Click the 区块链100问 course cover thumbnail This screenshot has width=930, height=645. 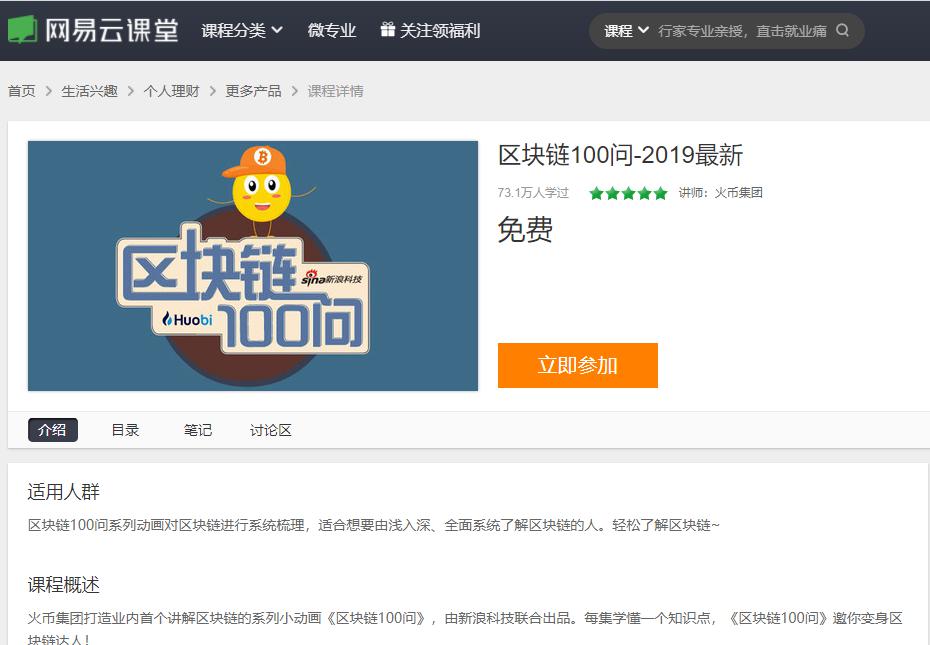coord(253,266)
